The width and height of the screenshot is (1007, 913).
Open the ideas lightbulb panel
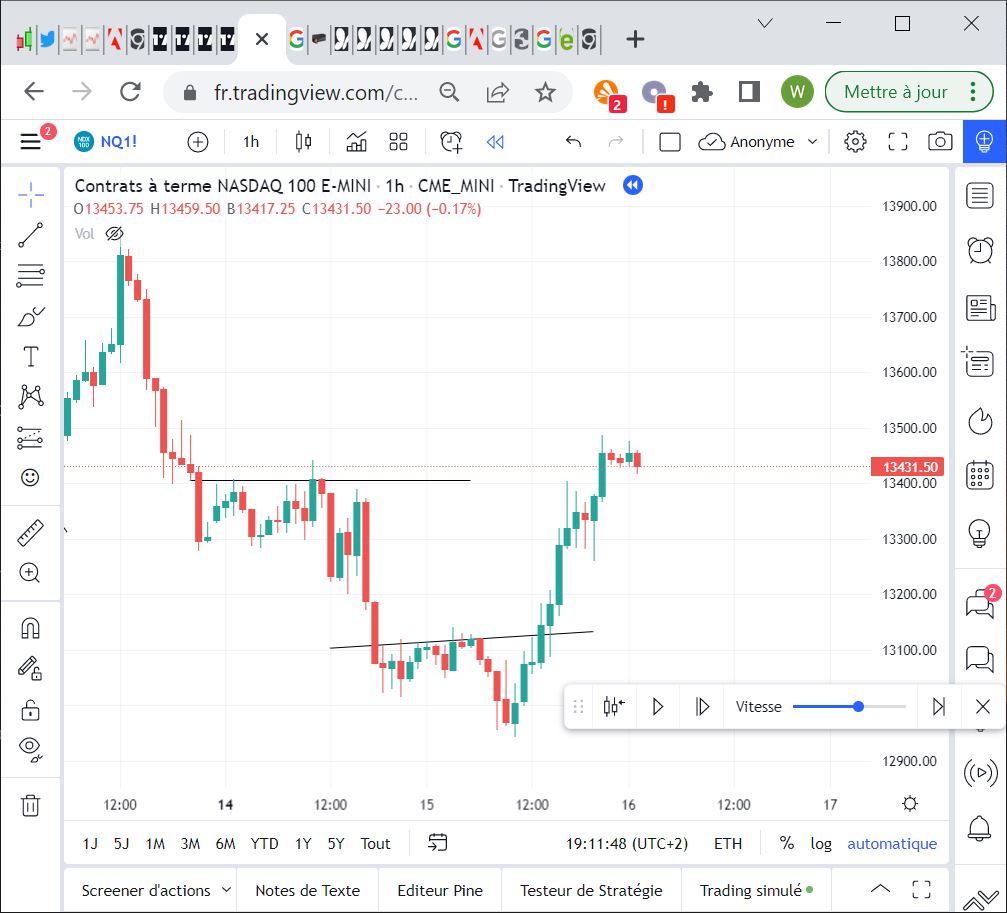pyautogui.click(x=979, y=532)
